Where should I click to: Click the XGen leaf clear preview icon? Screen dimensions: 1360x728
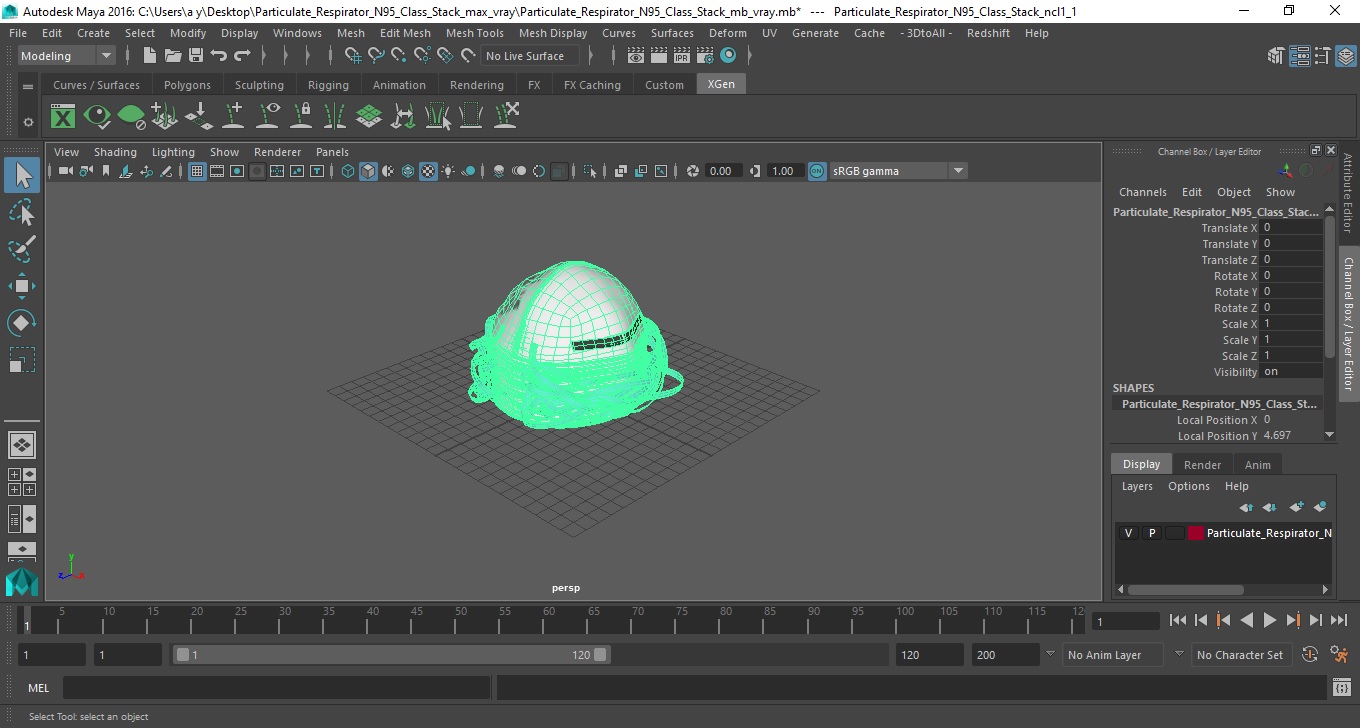(x=131, y=116)
